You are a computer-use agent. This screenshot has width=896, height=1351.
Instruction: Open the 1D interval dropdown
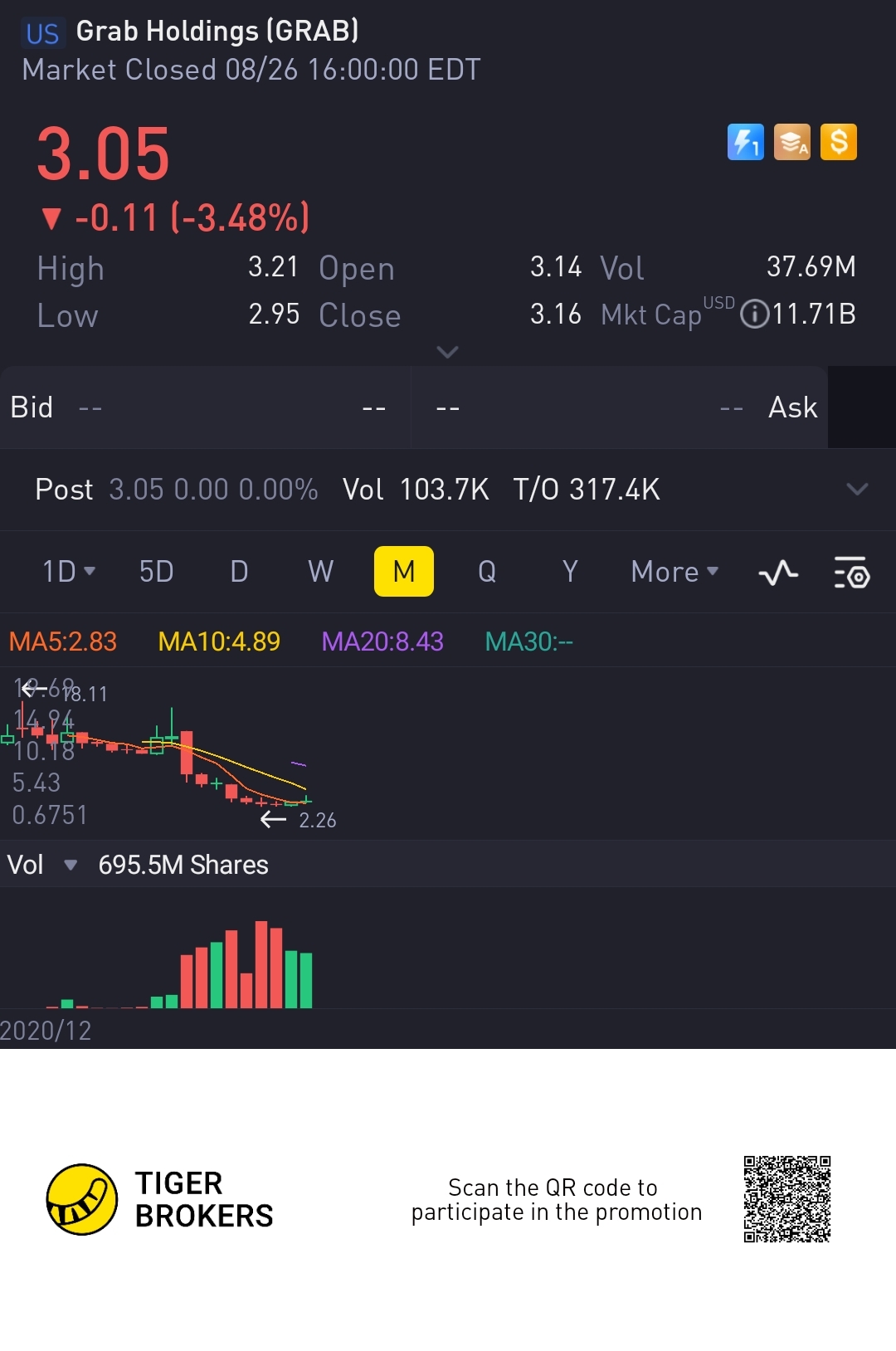69,572
